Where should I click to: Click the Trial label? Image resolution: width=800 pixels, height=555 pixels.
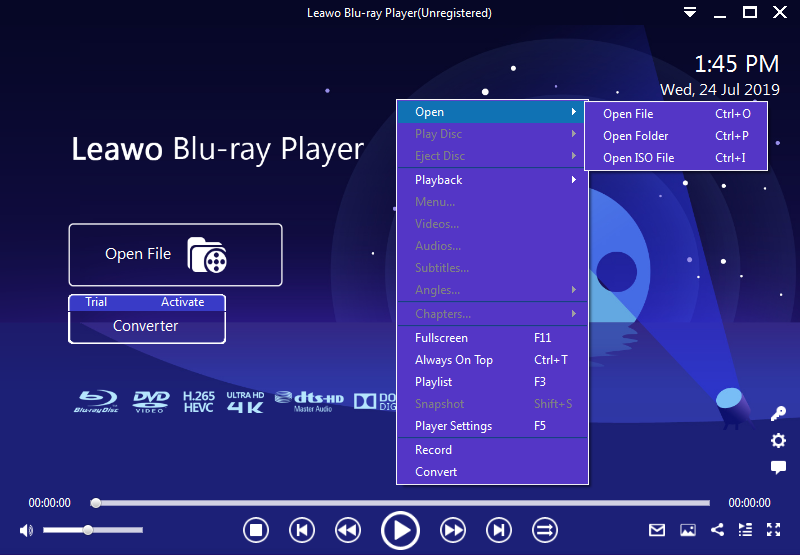pyautogui.click(x=96, y=302)
